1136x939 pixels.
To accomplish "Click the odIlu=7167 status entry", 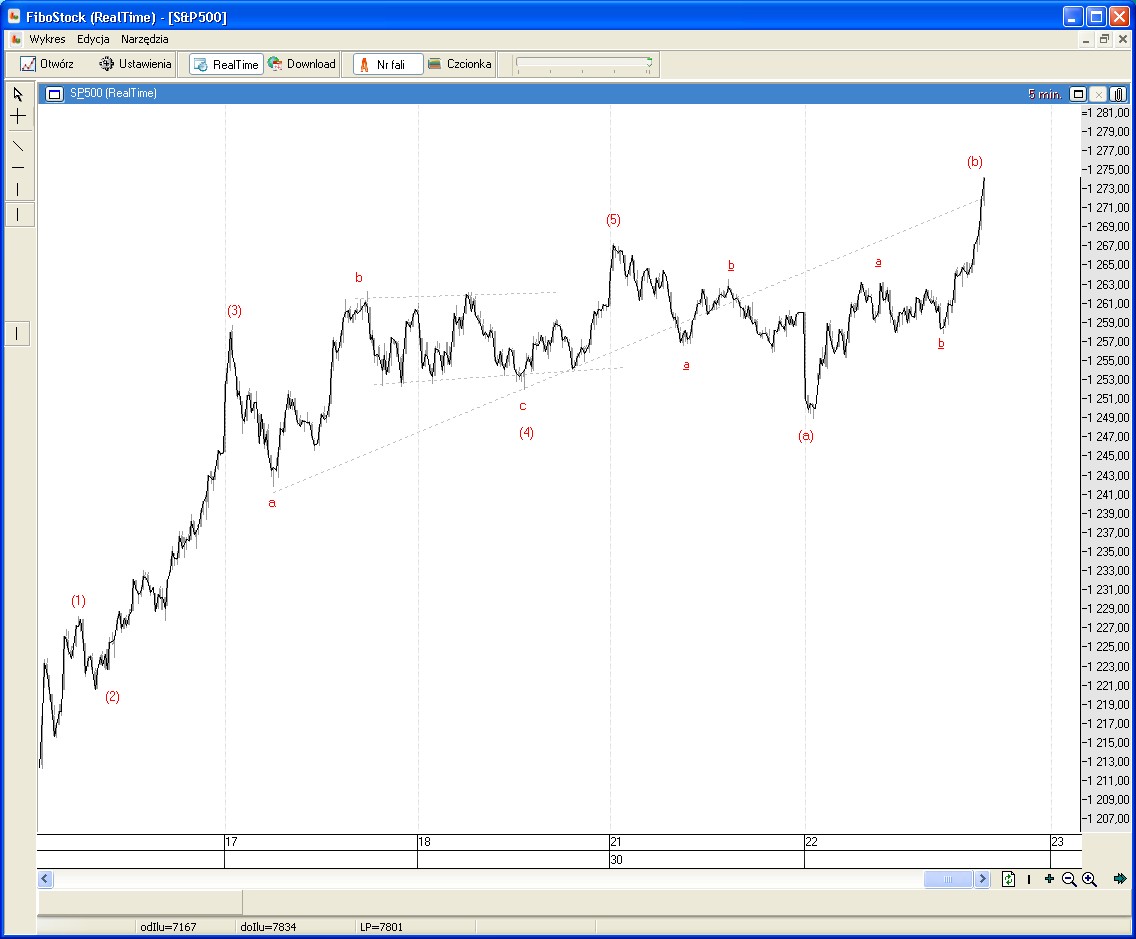I will (x=168, y=927).
